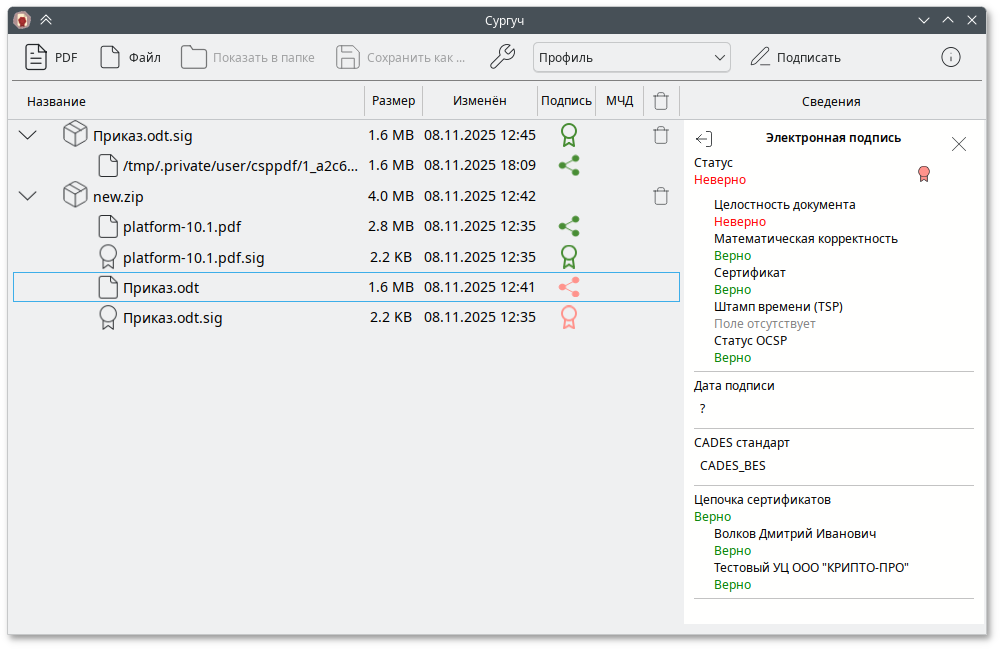Close the Электронная подпись details panel
Viewport: 1000px width, 649px height.
(x=959, y=144)
